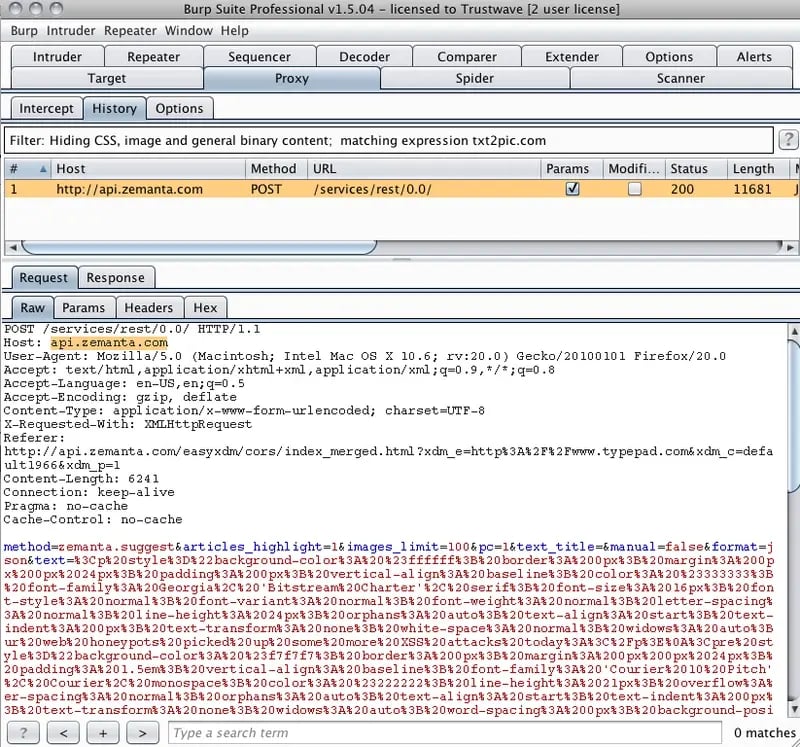Click the '+' search options button
800x747 pixels.
(103, 733)
